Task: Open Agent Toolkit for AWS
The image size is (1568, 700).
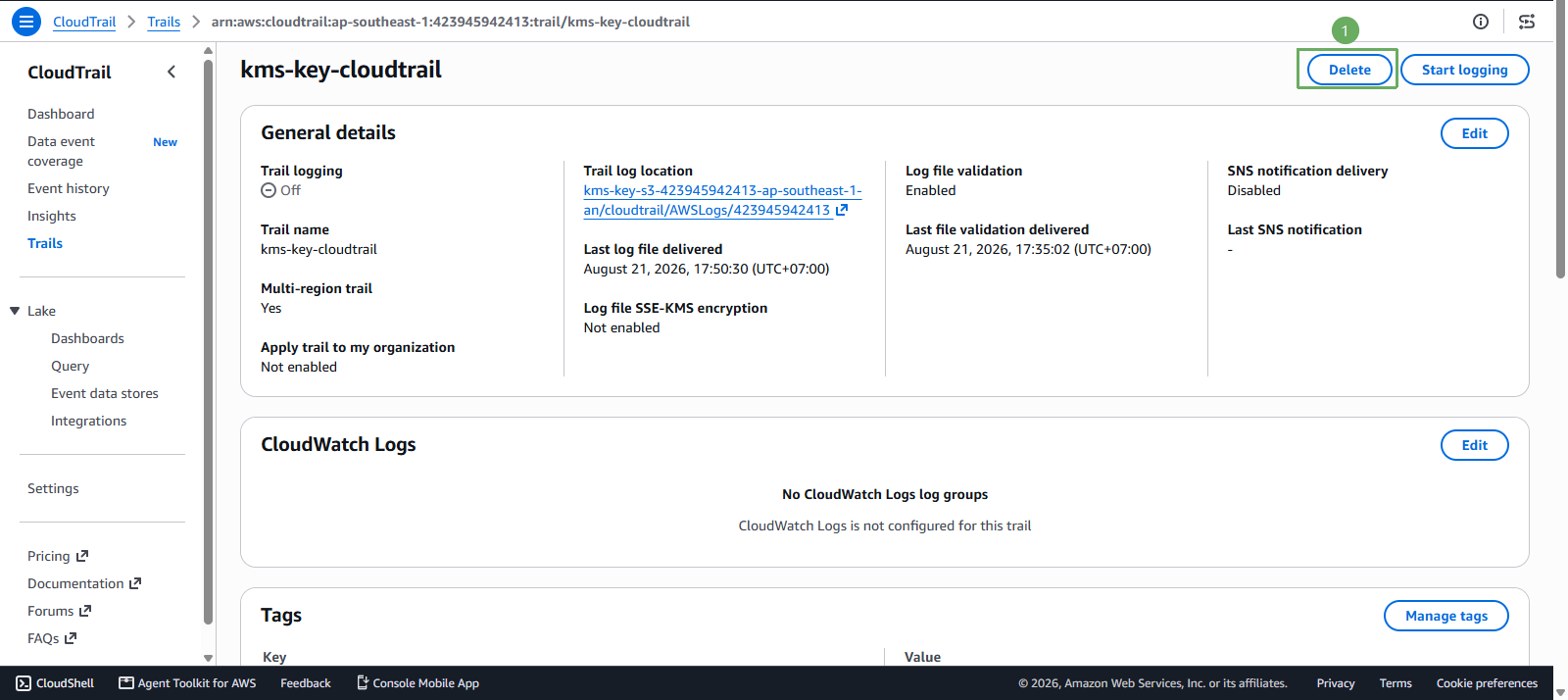Action: point(187,683)
